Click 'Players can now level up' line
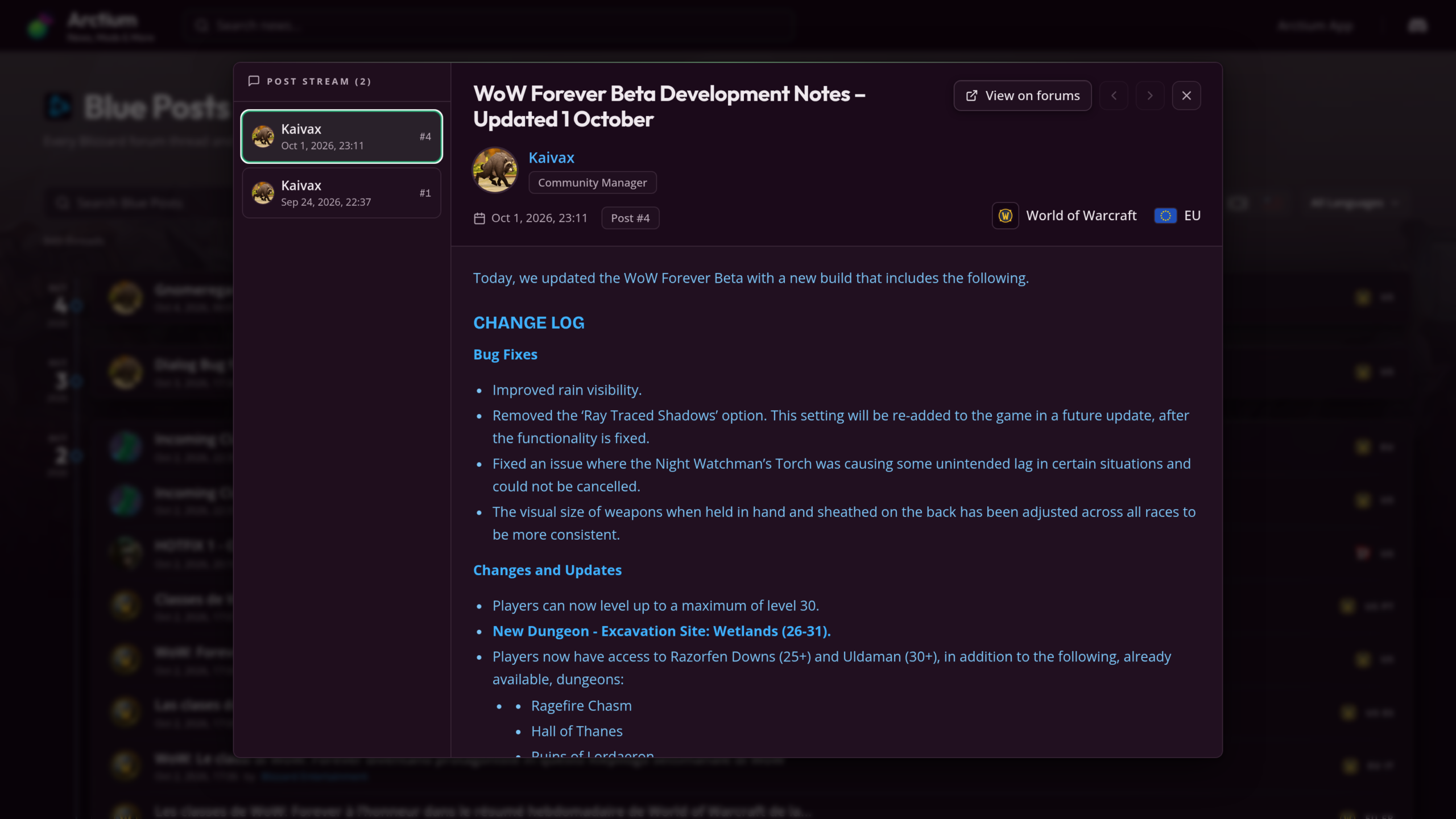 point(655,605)
